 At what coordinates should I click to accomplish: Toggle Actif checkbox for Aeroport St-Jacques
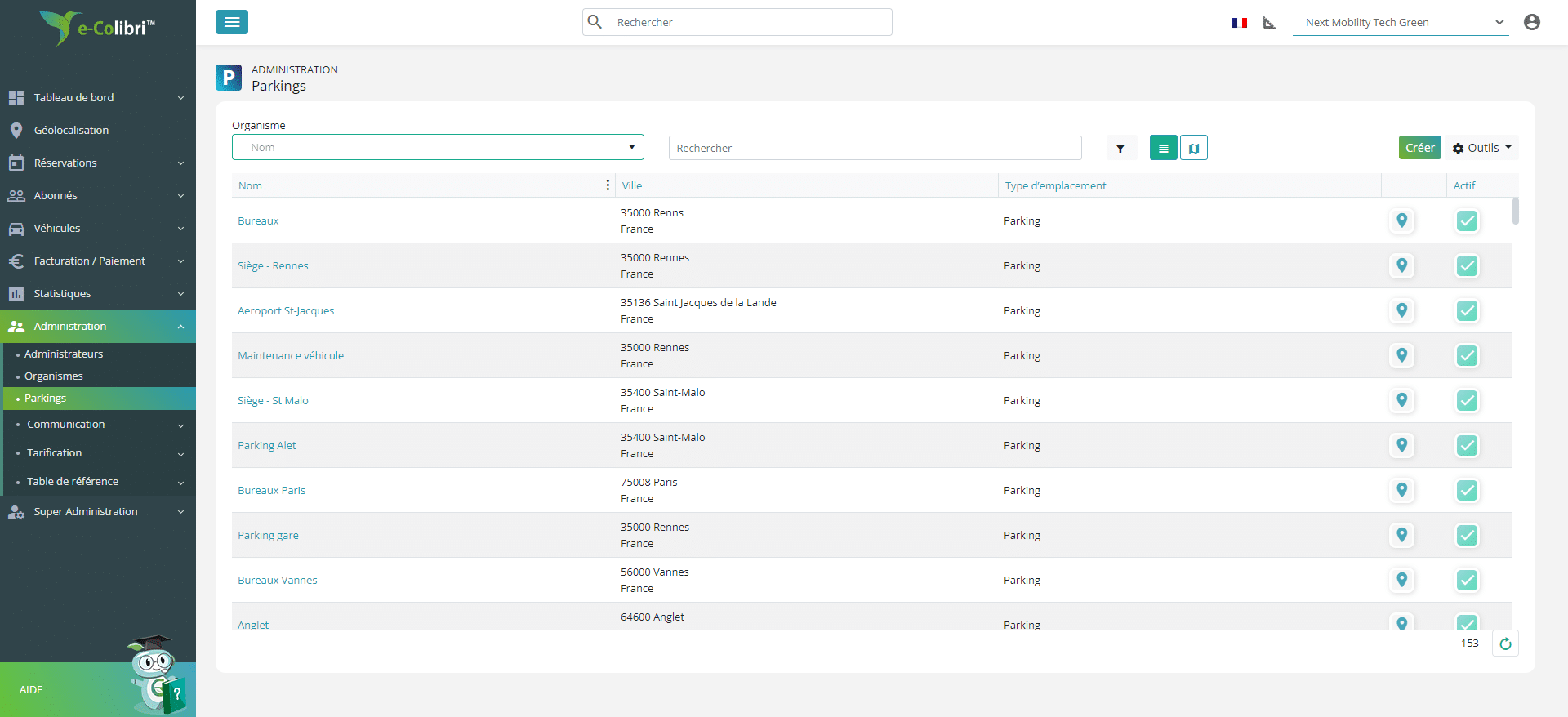(x=1468, y=310)
